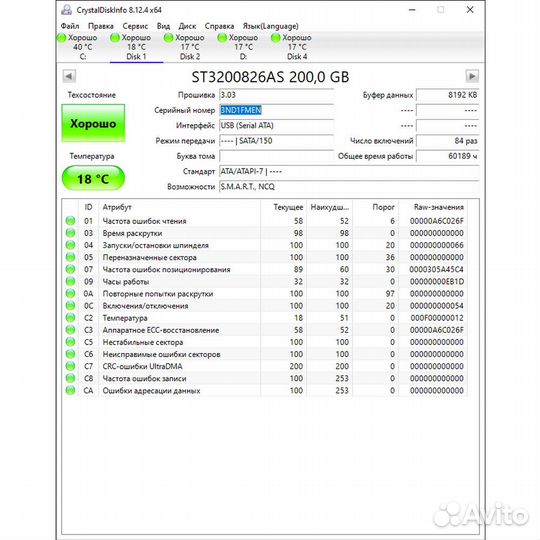
Task: Click status icon of attribute C3 Аппаратное ECC-восстановление
Action: click(x=71, y=330)
